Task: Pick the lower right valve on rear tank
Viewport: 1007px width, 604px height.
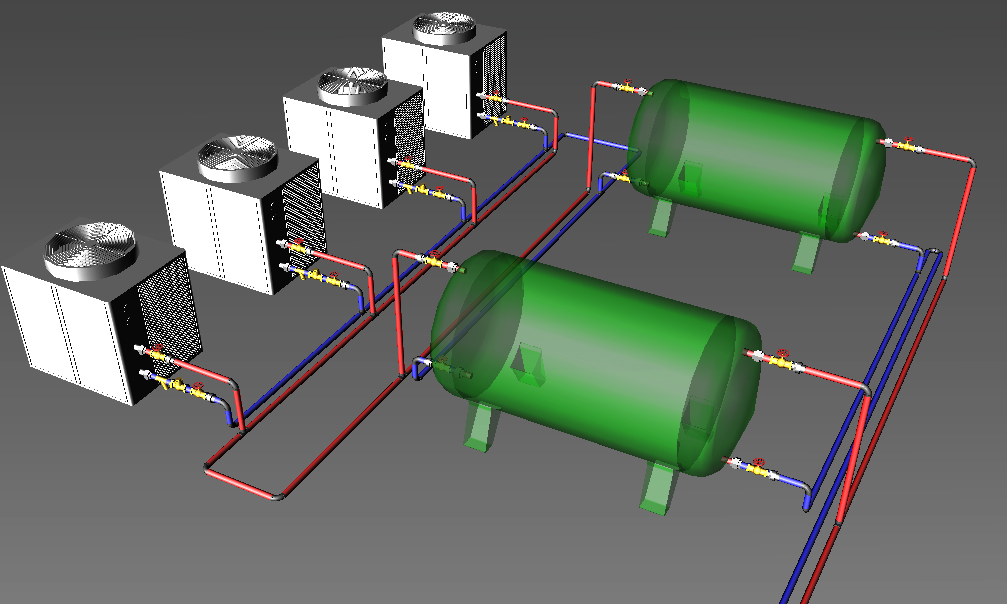Action: point(882,239)
